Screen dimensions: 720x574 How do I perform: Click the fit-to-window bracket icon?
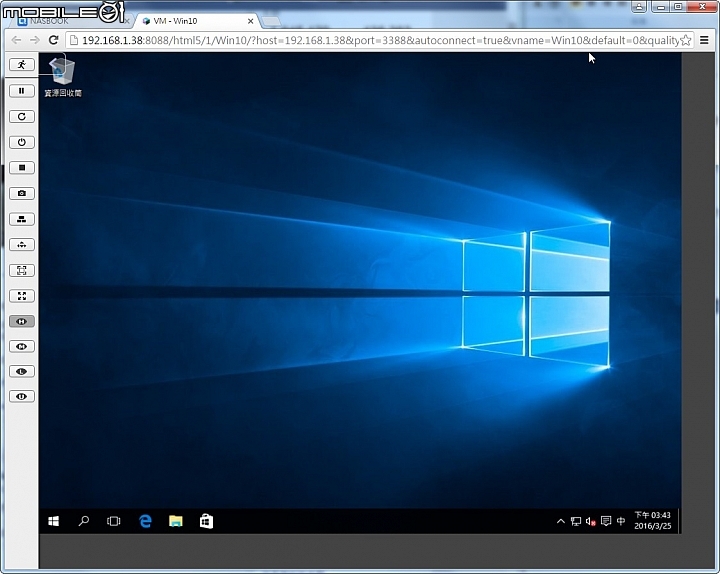tap(22, 270)
